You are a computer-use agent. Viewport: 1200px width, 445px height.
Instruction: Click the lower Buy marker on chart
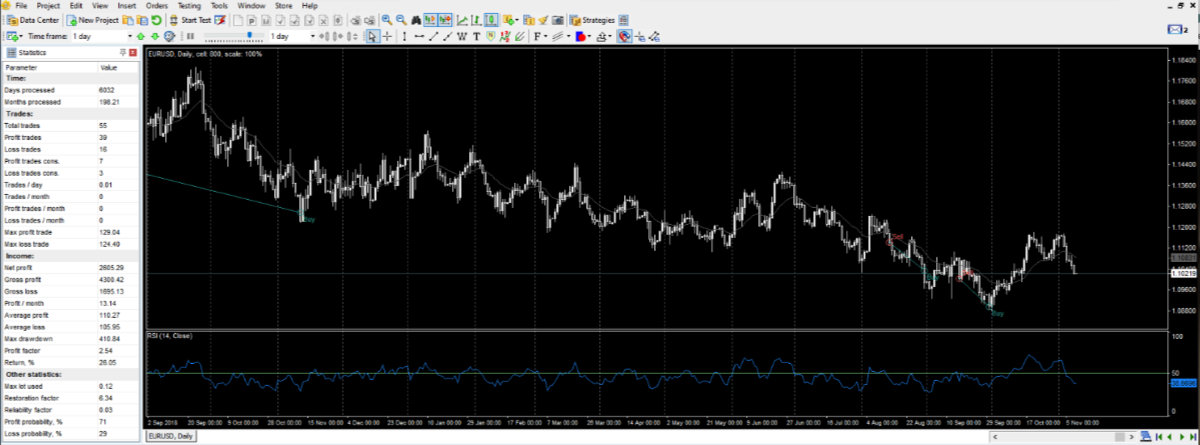point(997,314)
